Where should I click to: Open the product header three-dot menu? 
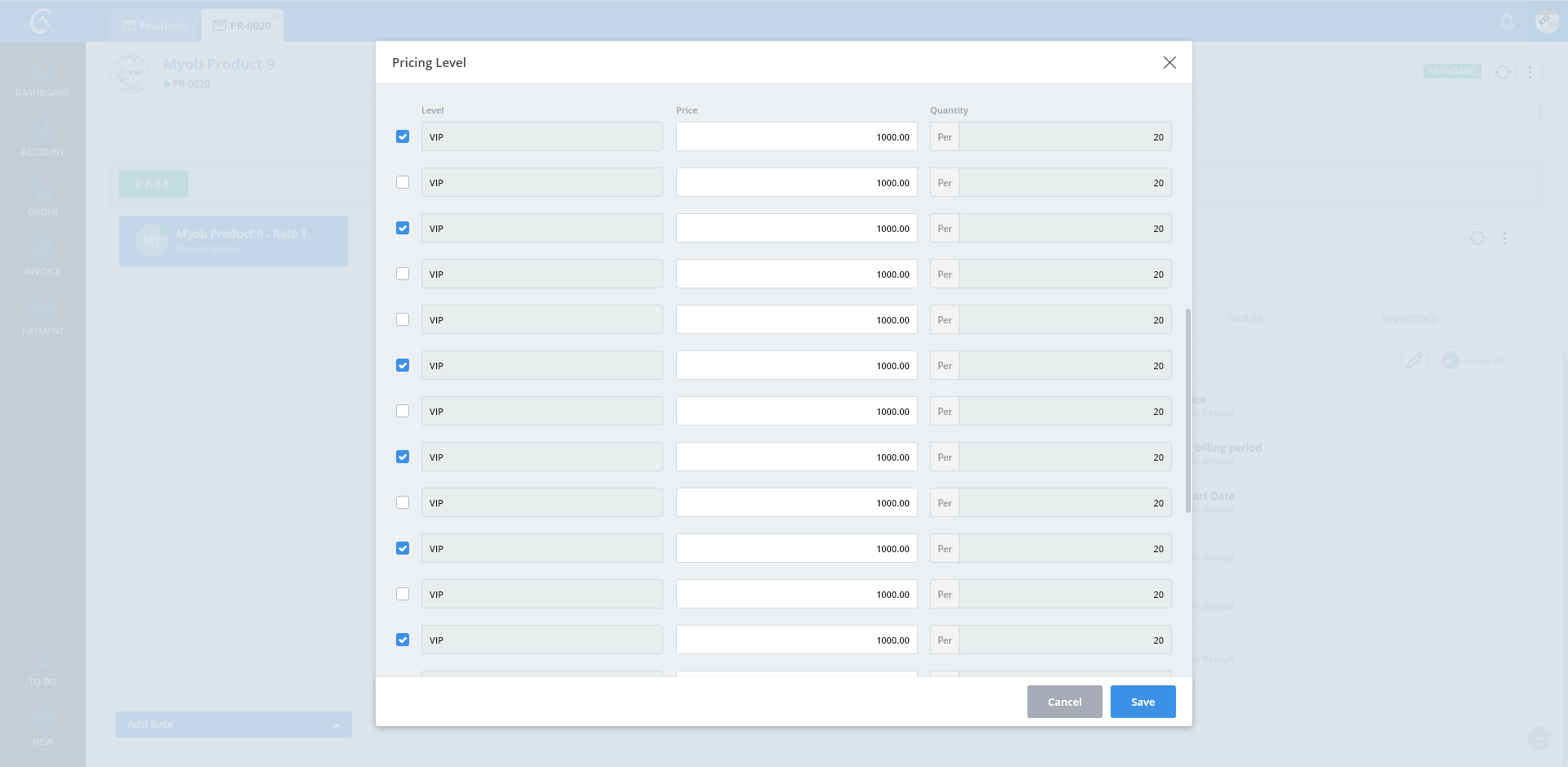tap(1530, 72)
